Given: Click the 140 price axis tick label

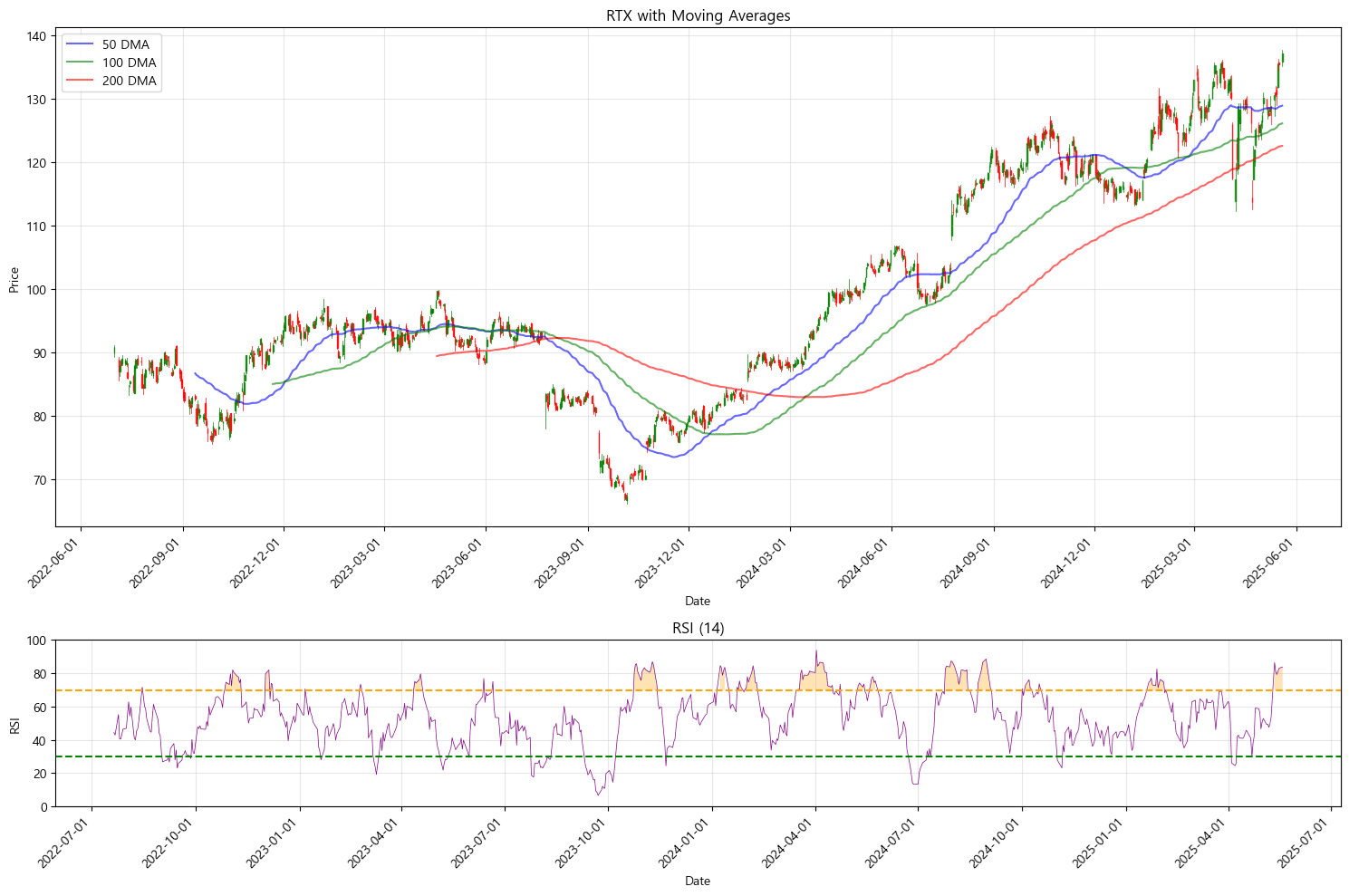Looking at the screenshot, I should click(37, 36).
